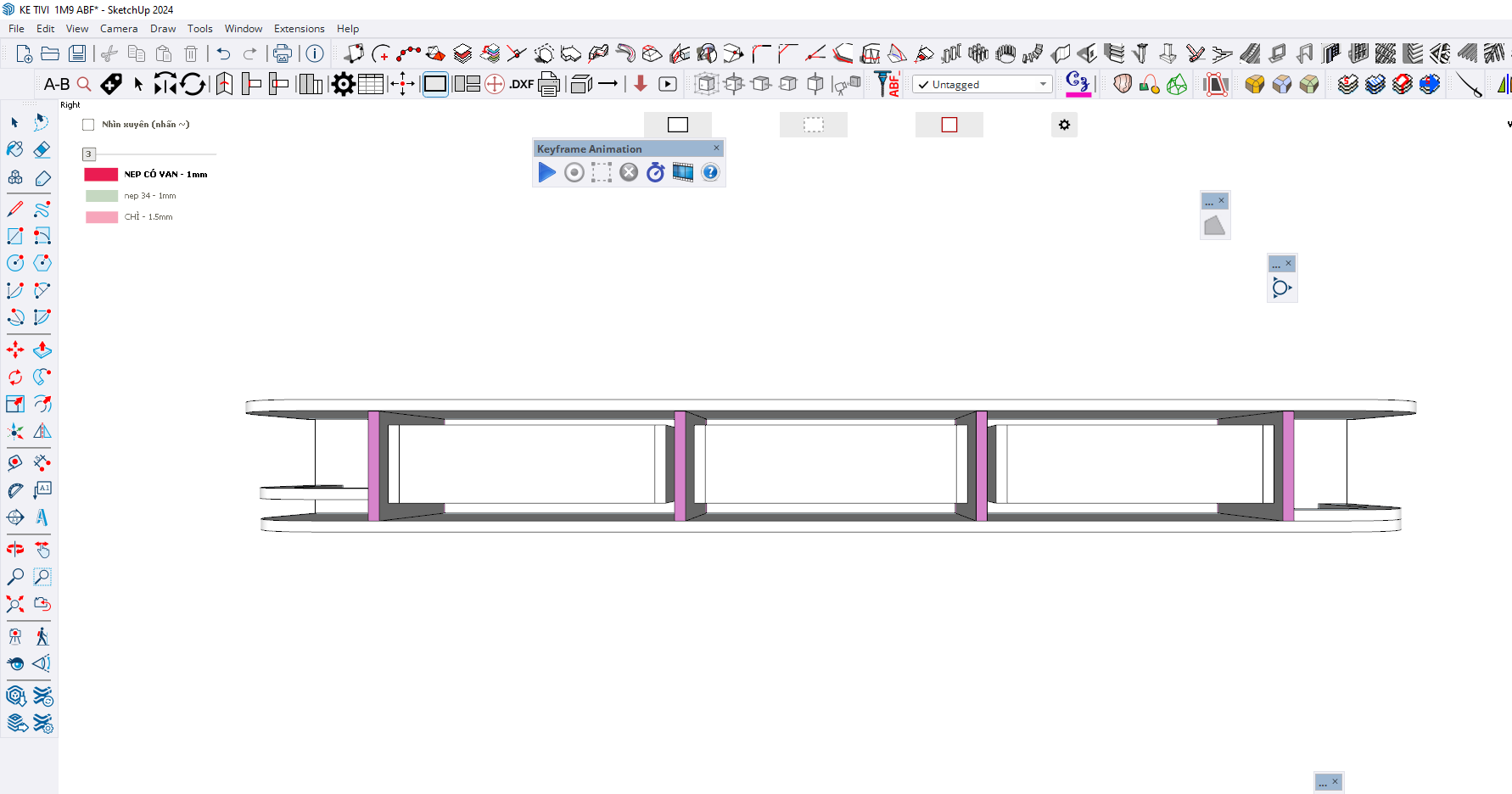Viewport: 1512px width, 794px height.
Task: Expand the collapsed panel at top-right edge
Action: pos(1508,125)
